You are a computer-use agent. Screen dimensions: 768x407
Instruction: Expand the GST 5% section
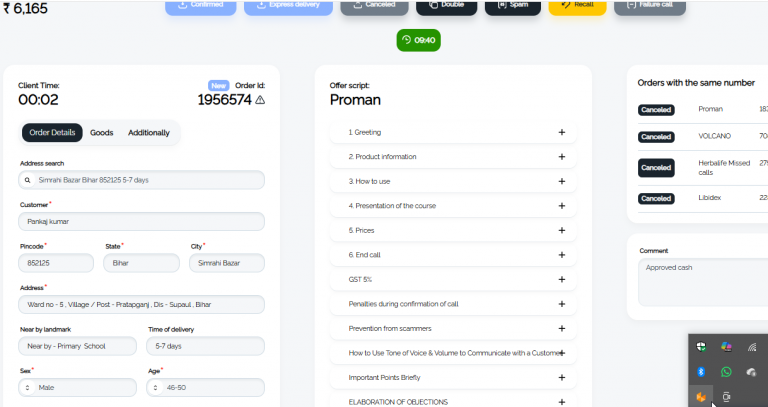pyautogui.click(x=453, y=279)
